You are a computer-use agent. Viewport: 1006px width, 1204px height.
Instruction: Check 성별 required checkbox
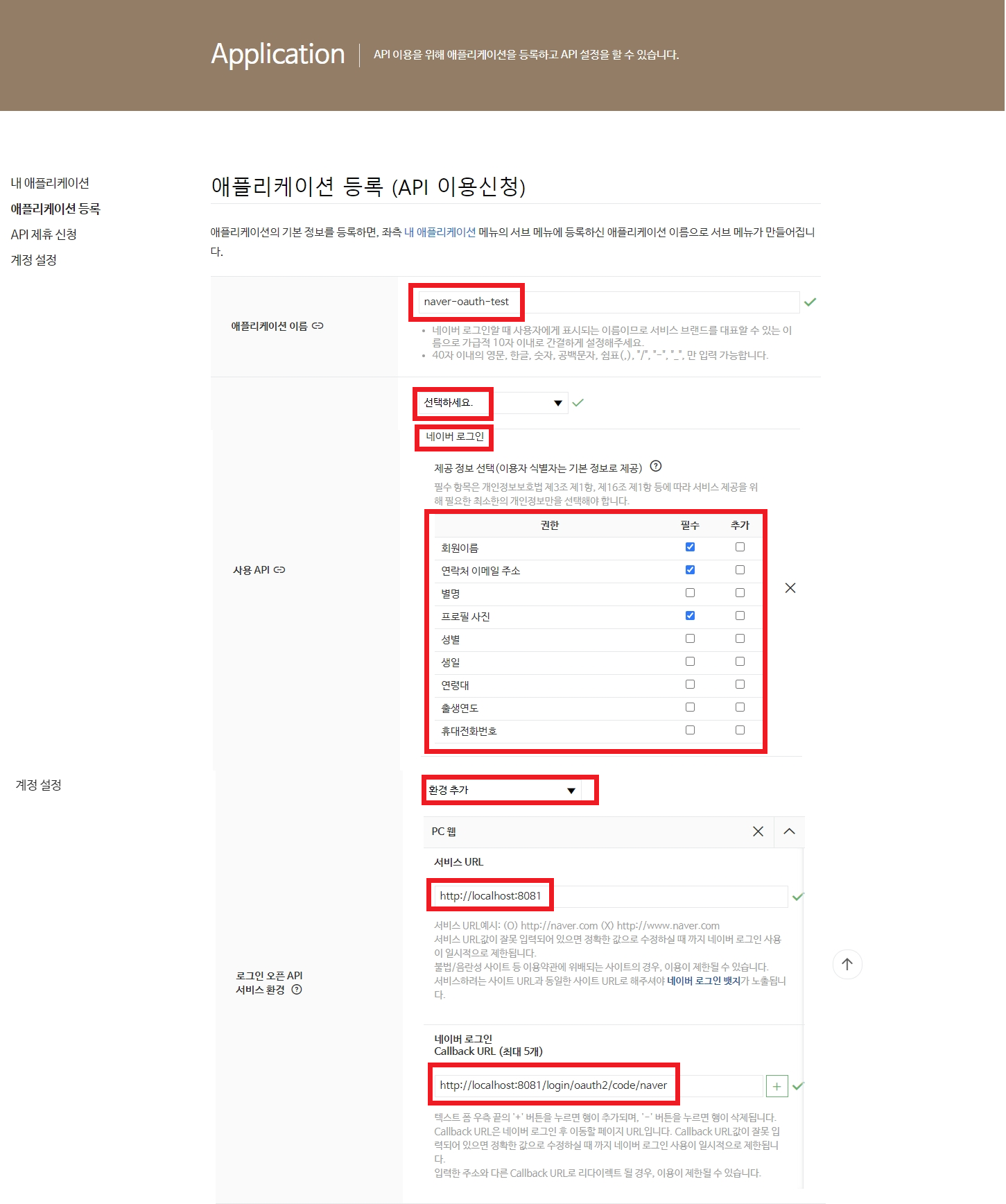pyautogui.click(x=690, y=639)
